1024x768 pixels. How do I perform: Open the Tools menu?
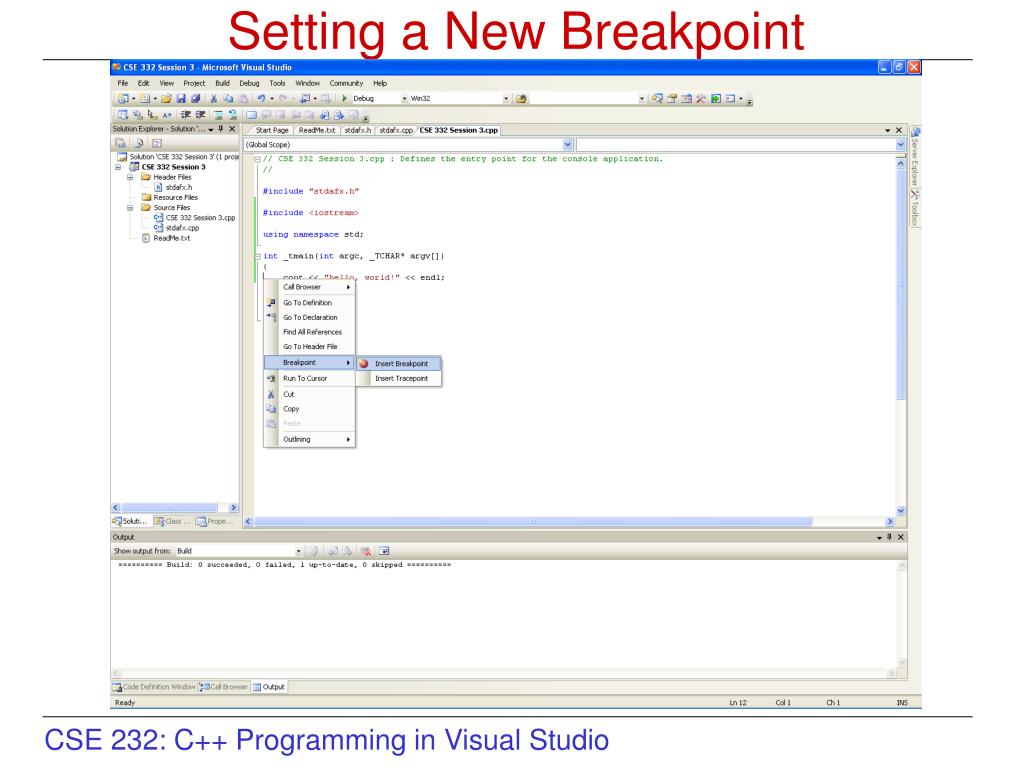(277, 83)
